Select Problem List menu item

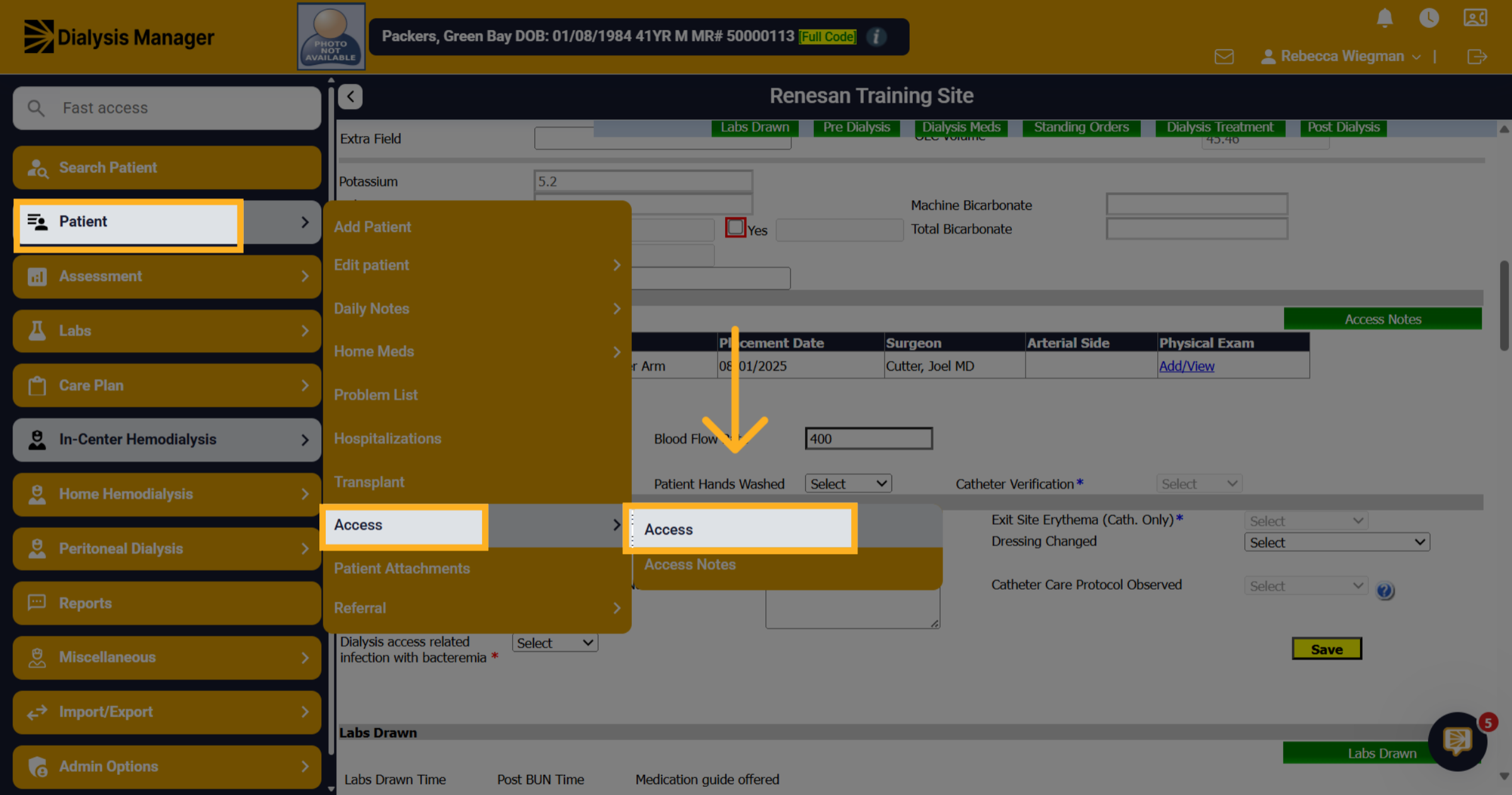[375, 395]
